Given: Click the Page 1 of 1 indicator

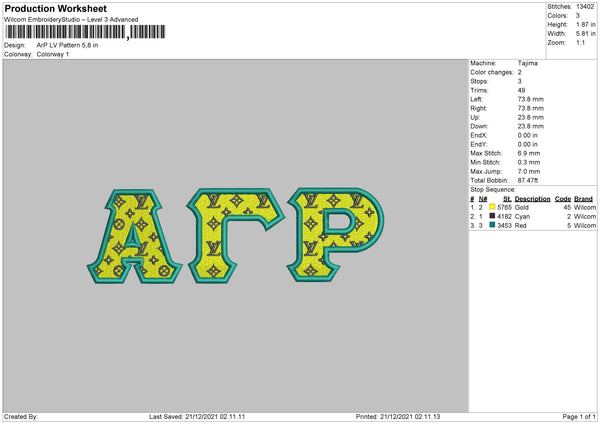Looking at the screenshot, I should [x=579, y=417].
